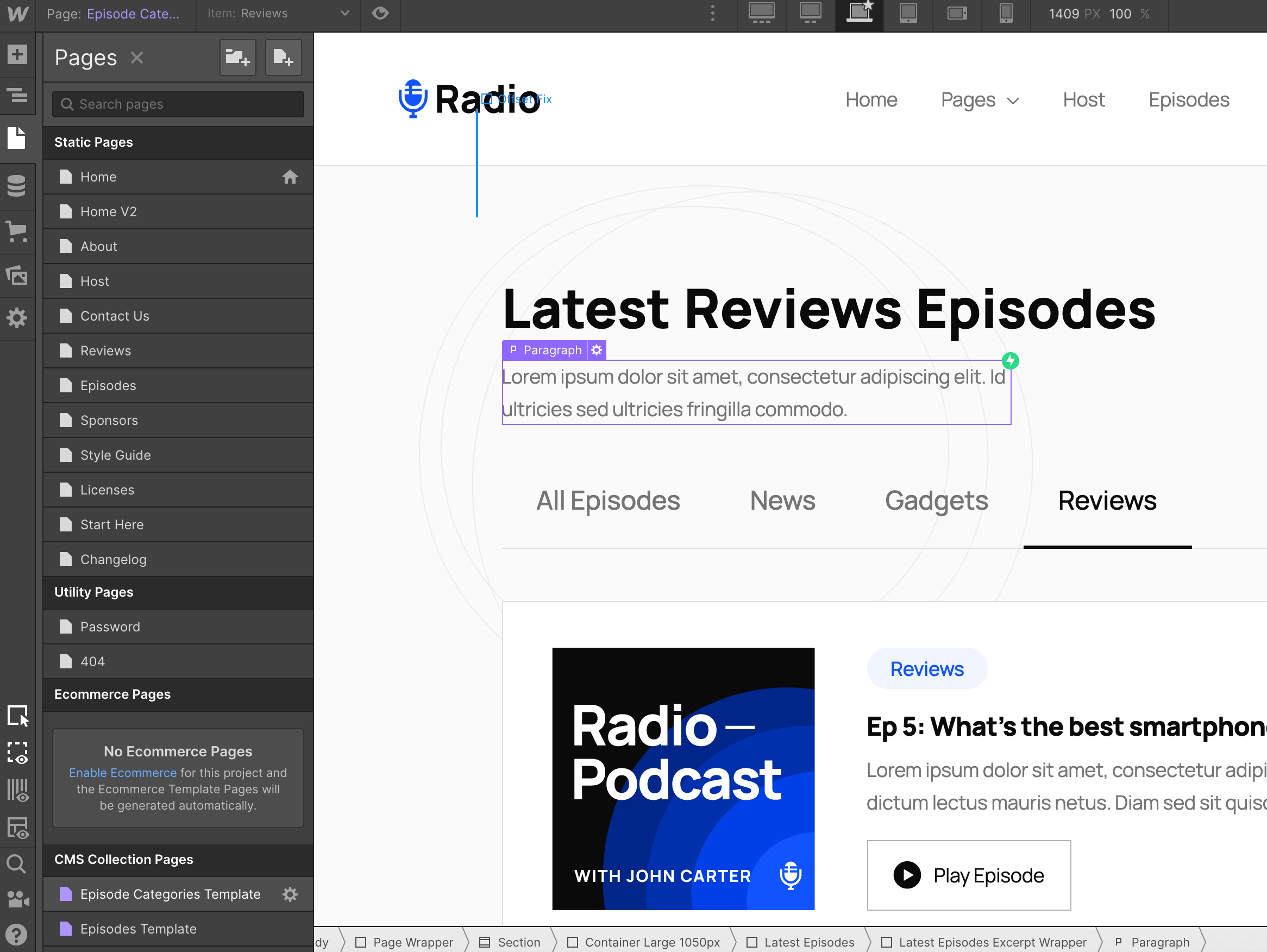The image size is (1267, 952).
Task: Select the mobile portrait breakpoint
Action: point(1006,13)
